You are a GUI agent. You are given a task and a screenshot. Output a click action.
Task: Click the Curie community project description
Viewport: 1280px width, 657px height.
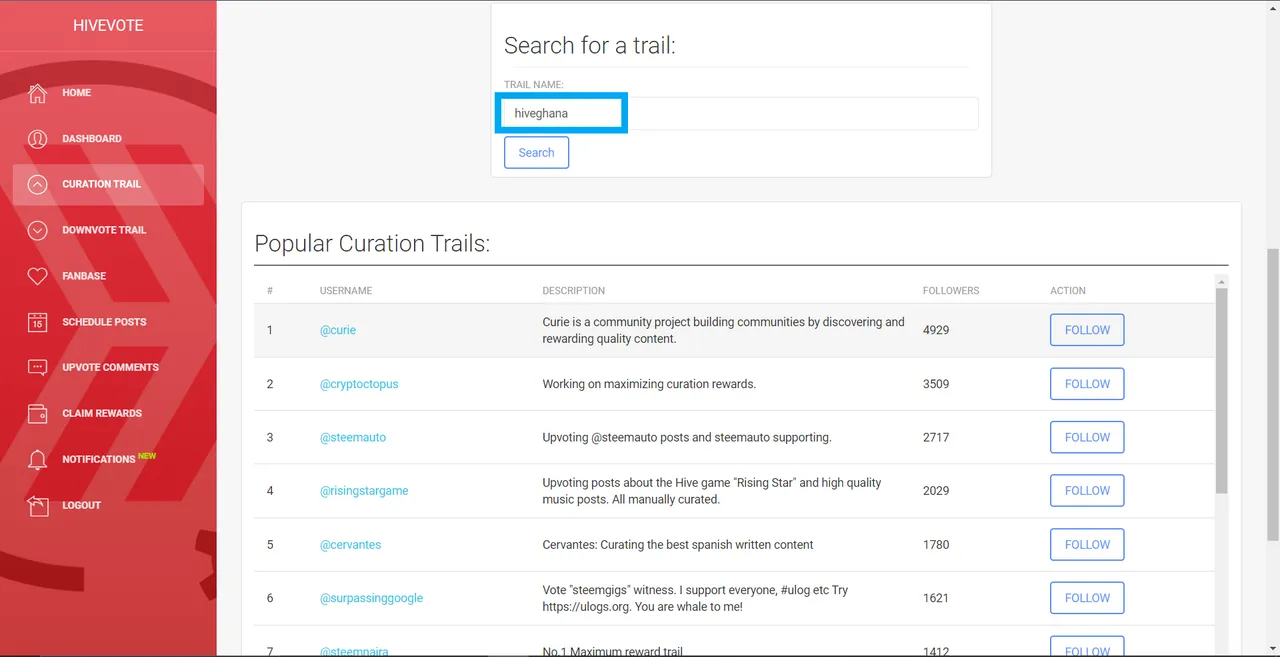[x=723, y=330]
